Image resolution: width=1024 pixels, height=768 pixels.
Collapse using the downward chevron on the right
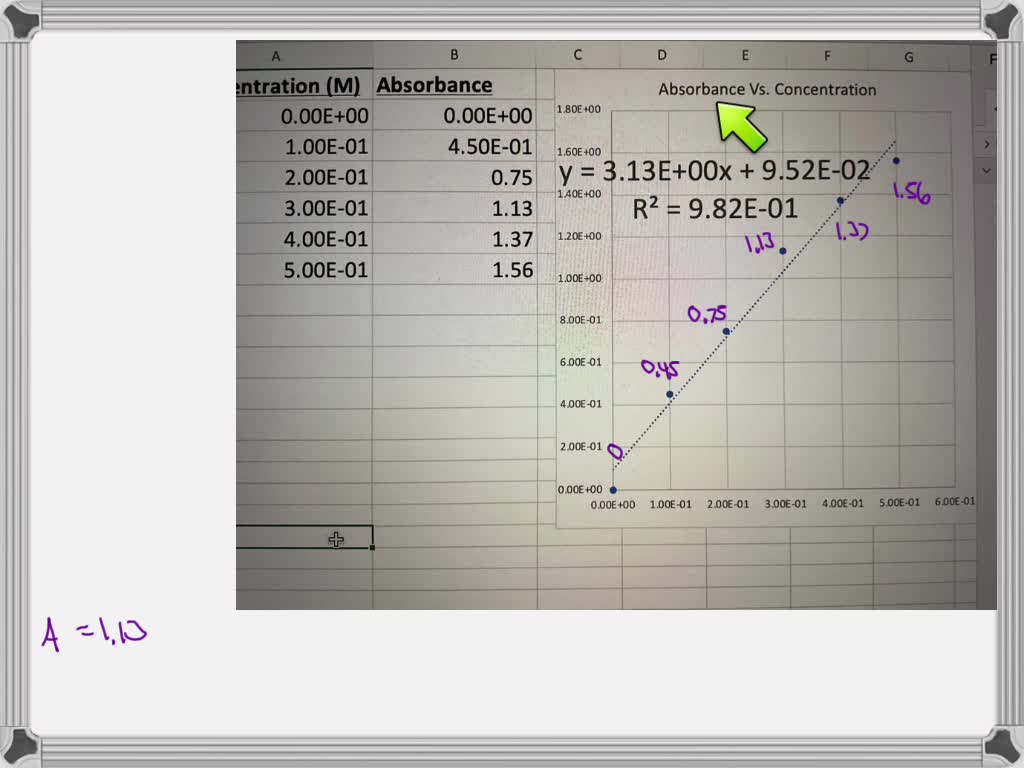986,170
